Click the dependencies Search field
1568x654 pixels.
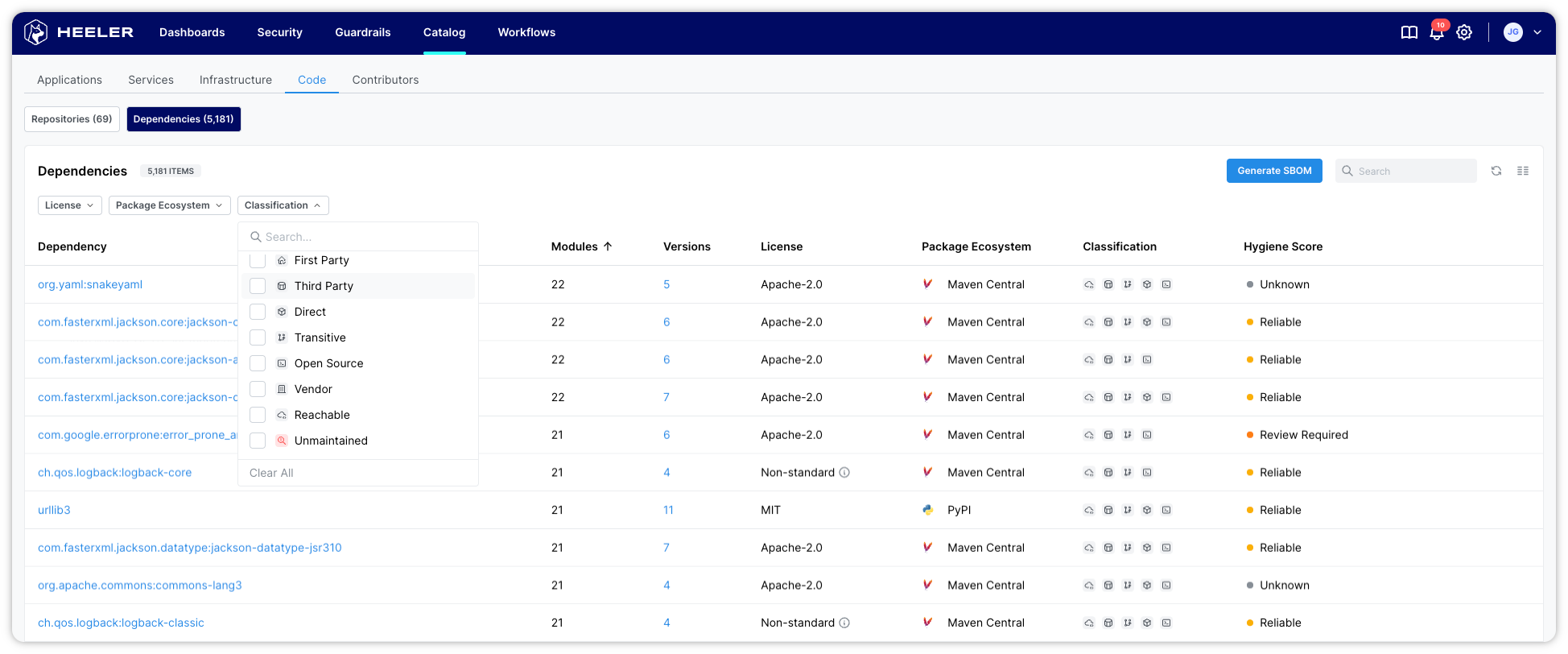1413,171
